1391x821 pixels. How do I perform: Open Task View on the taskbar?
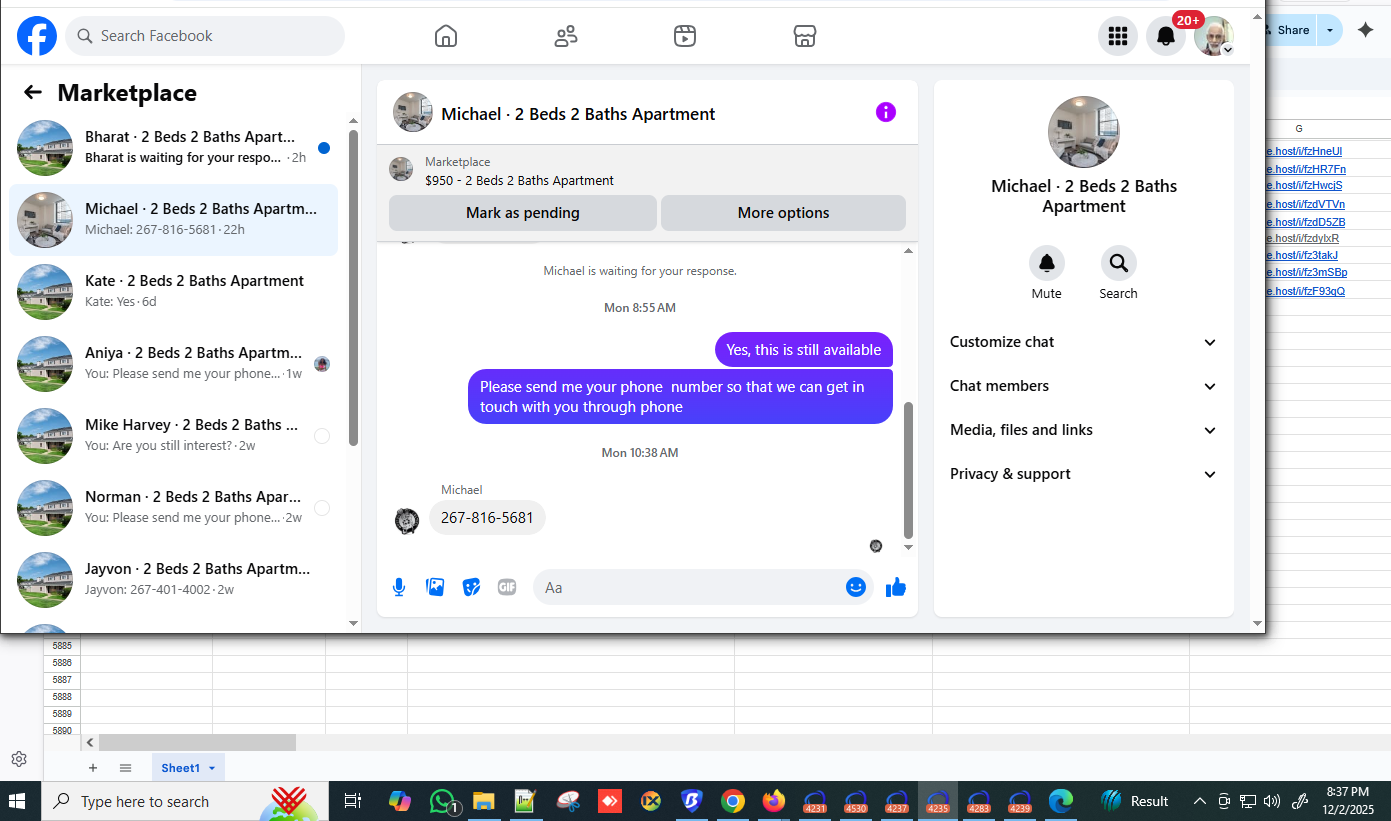click(x=352, y=801)
